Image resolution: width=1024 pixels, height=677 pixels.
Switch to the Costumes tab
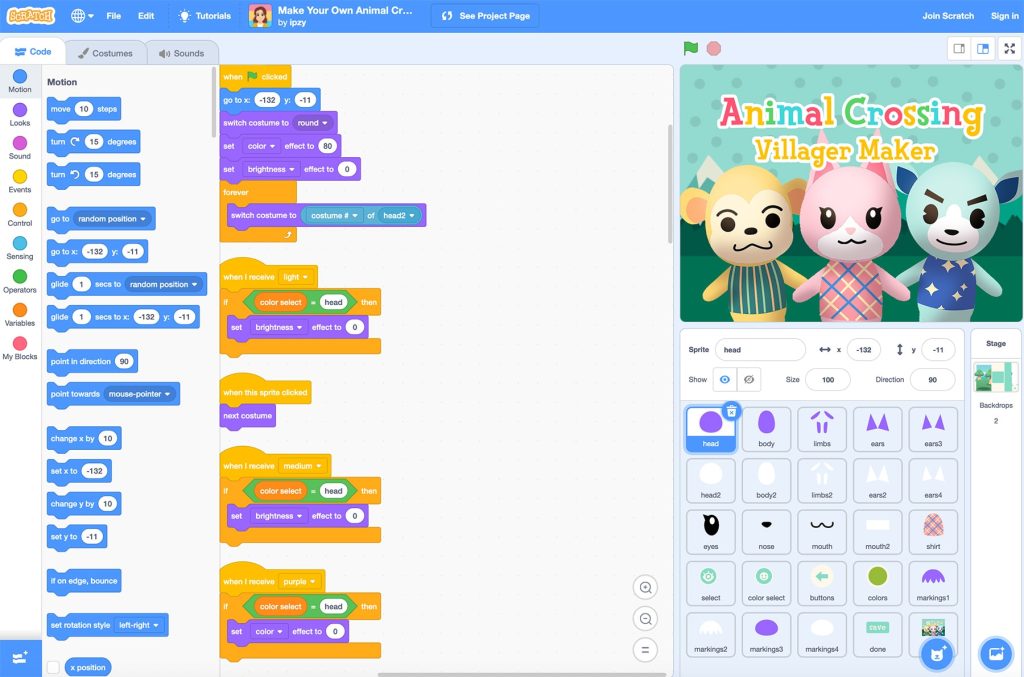pyautogui.click(x=104, y=52)
